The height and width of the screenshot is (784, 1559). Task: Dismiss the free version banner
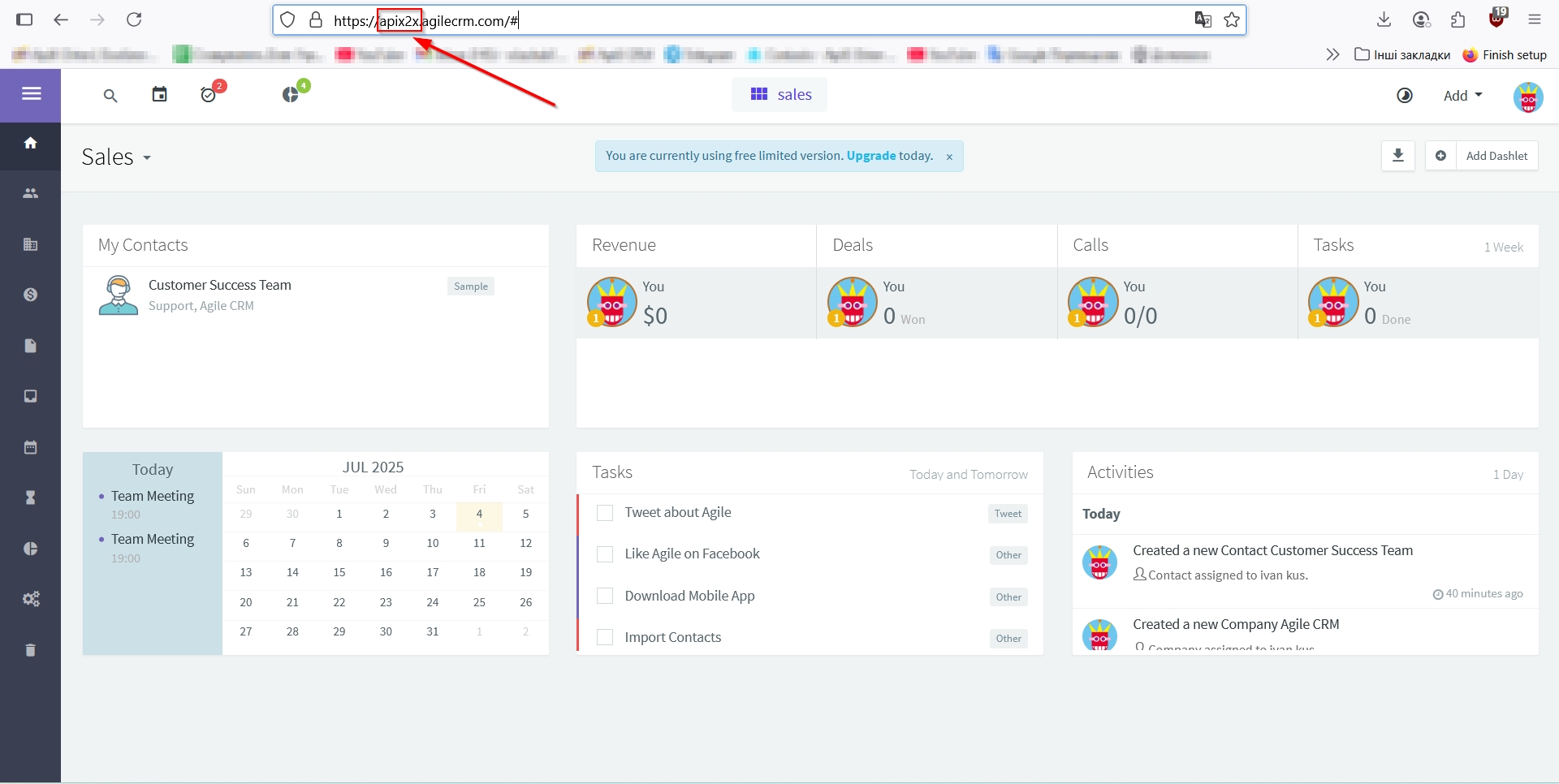click(949, 157)
